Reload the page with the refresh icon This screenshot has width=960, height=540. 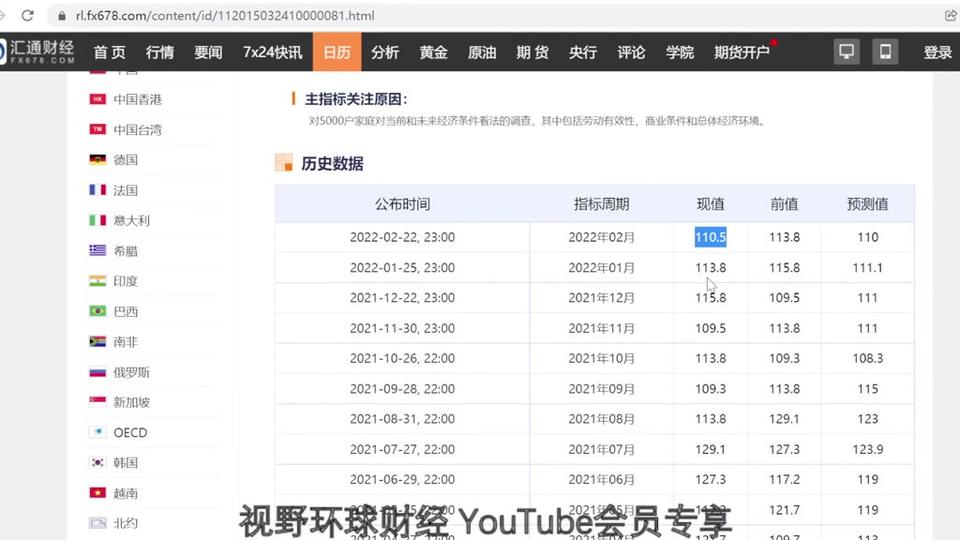[28, 15]
